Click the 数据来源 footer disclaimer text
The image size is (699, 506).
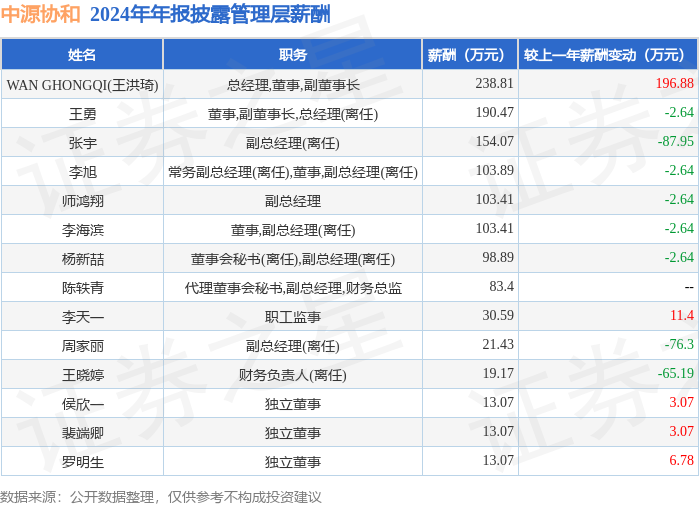coord(160,497)
